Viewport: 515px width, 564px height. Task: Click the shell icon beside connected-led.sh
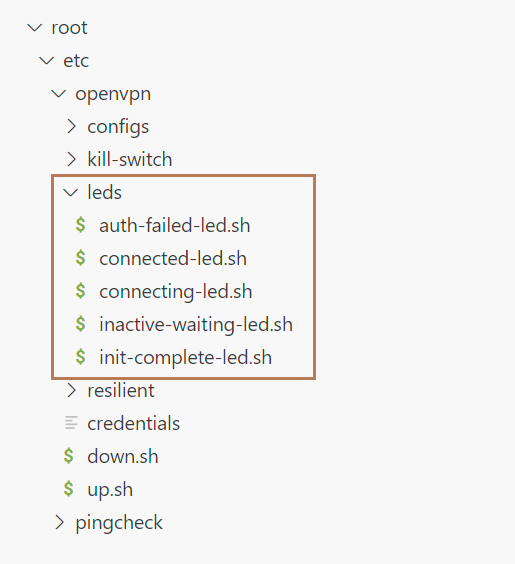(x=81, y=258)
